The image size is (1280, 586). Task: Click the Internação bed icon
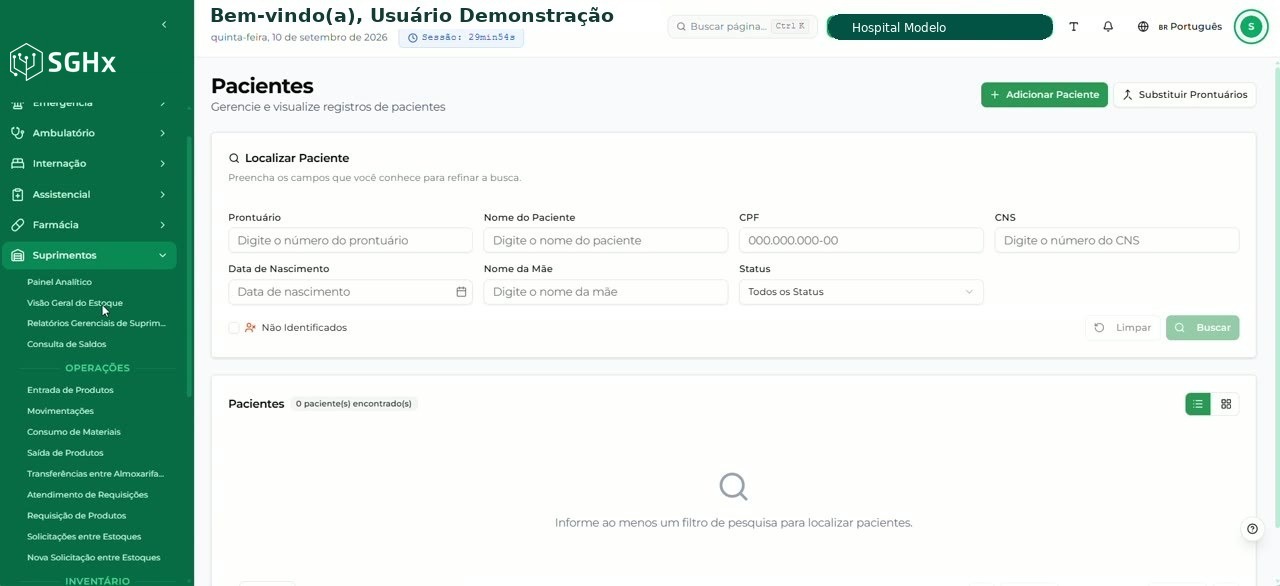point(17,163)
